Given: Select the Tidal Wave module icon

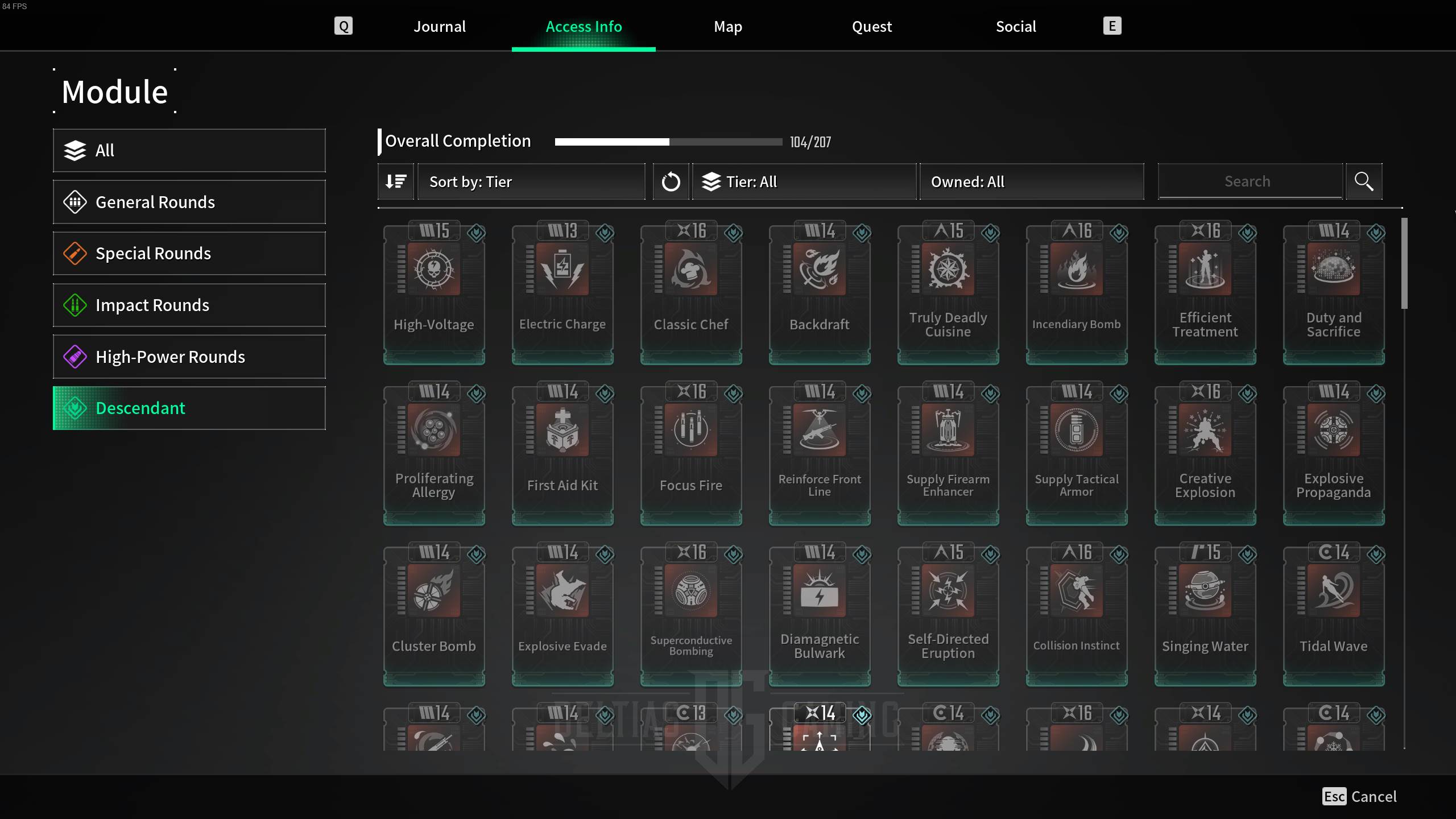Looking at the screenshot, I should [x=1334, y=591].
